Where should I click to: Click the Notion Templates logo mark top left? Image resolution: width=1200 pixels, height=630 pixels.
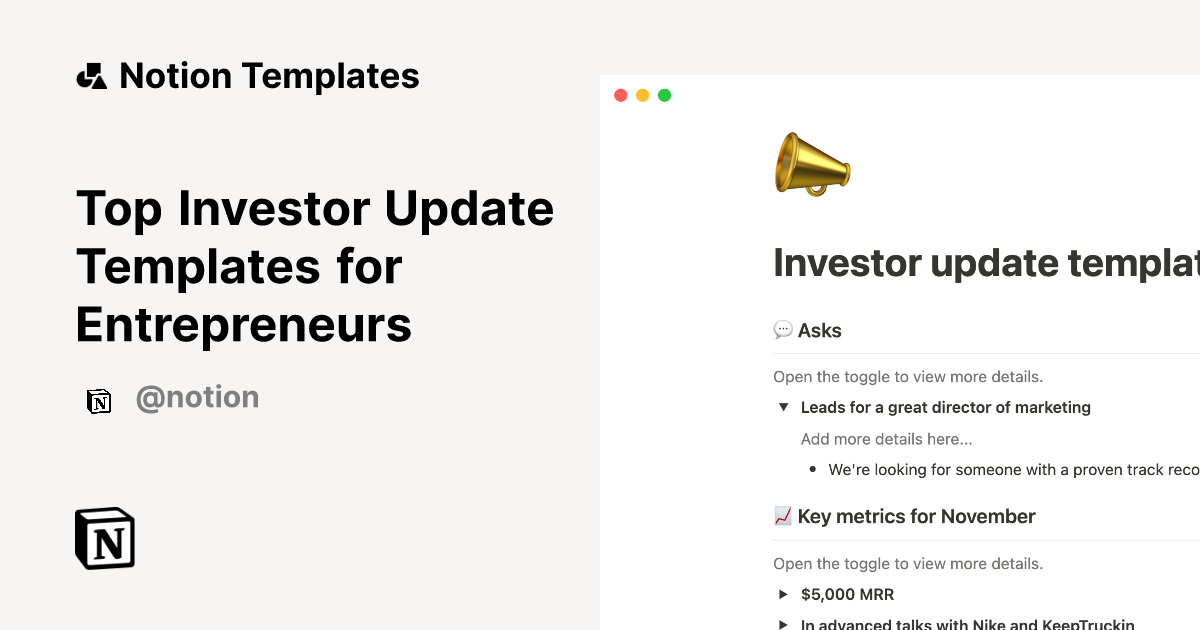[x=91, y=75]
